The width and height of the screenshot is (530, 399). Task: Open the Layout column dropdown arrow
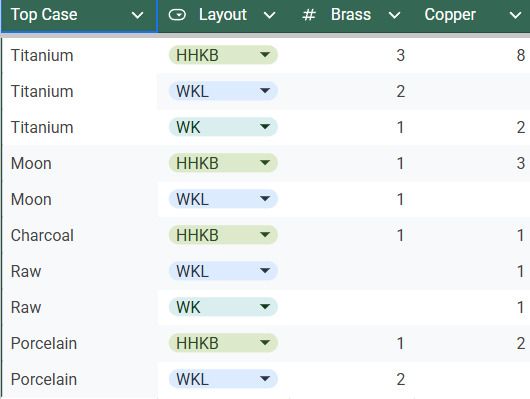click(x=269, y=15)
